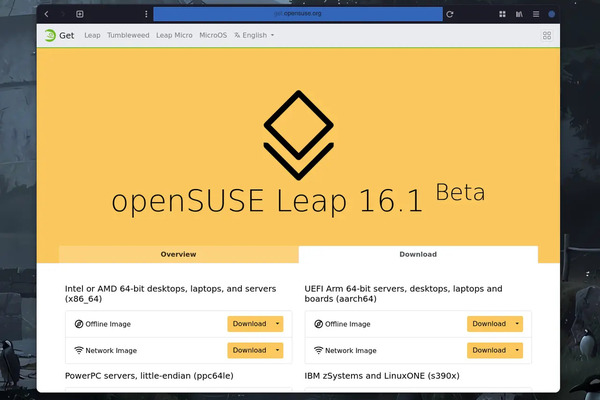
Task: Download x86_64 Offline Image
Action: 249,324
